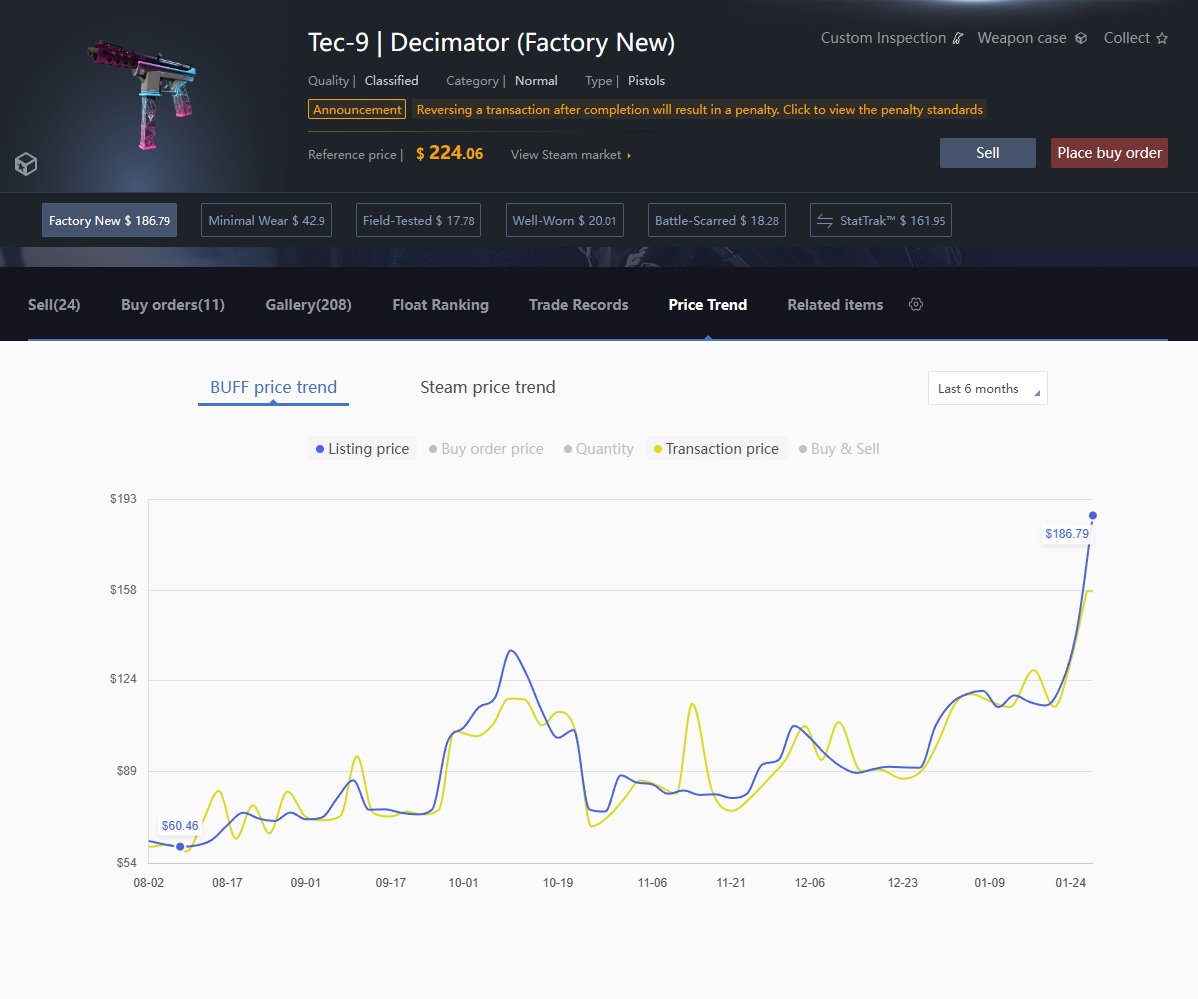1198x999 pixels.
Task: Click the $186.79 latest data point
Action: tap(1093, 516)
